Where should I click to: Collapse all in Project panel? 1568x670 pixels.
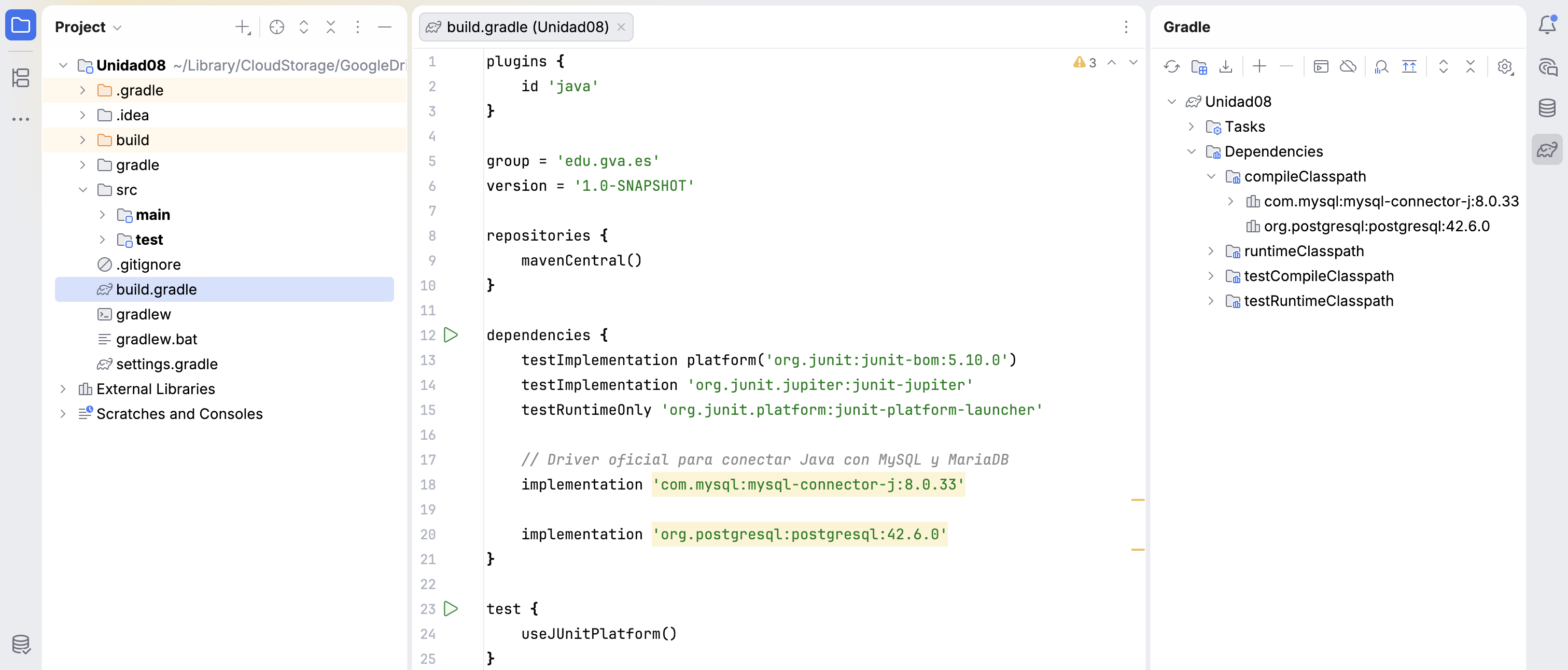pos(330,27)
